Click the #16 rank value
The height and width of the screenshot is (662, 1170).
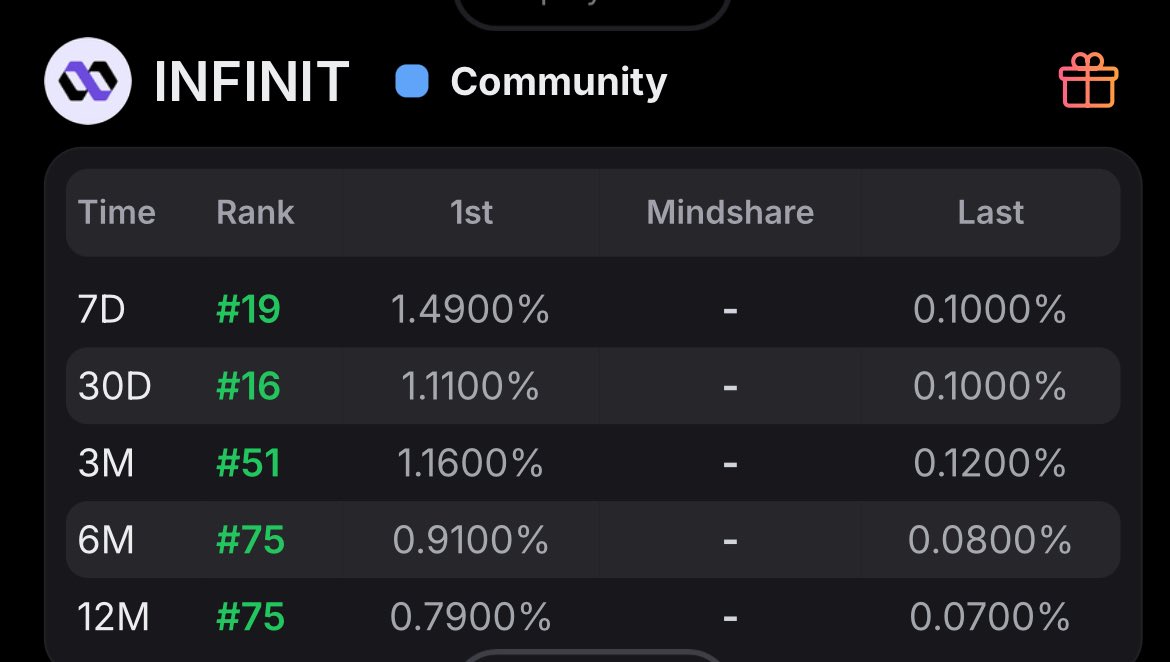(x=248, y=386)
